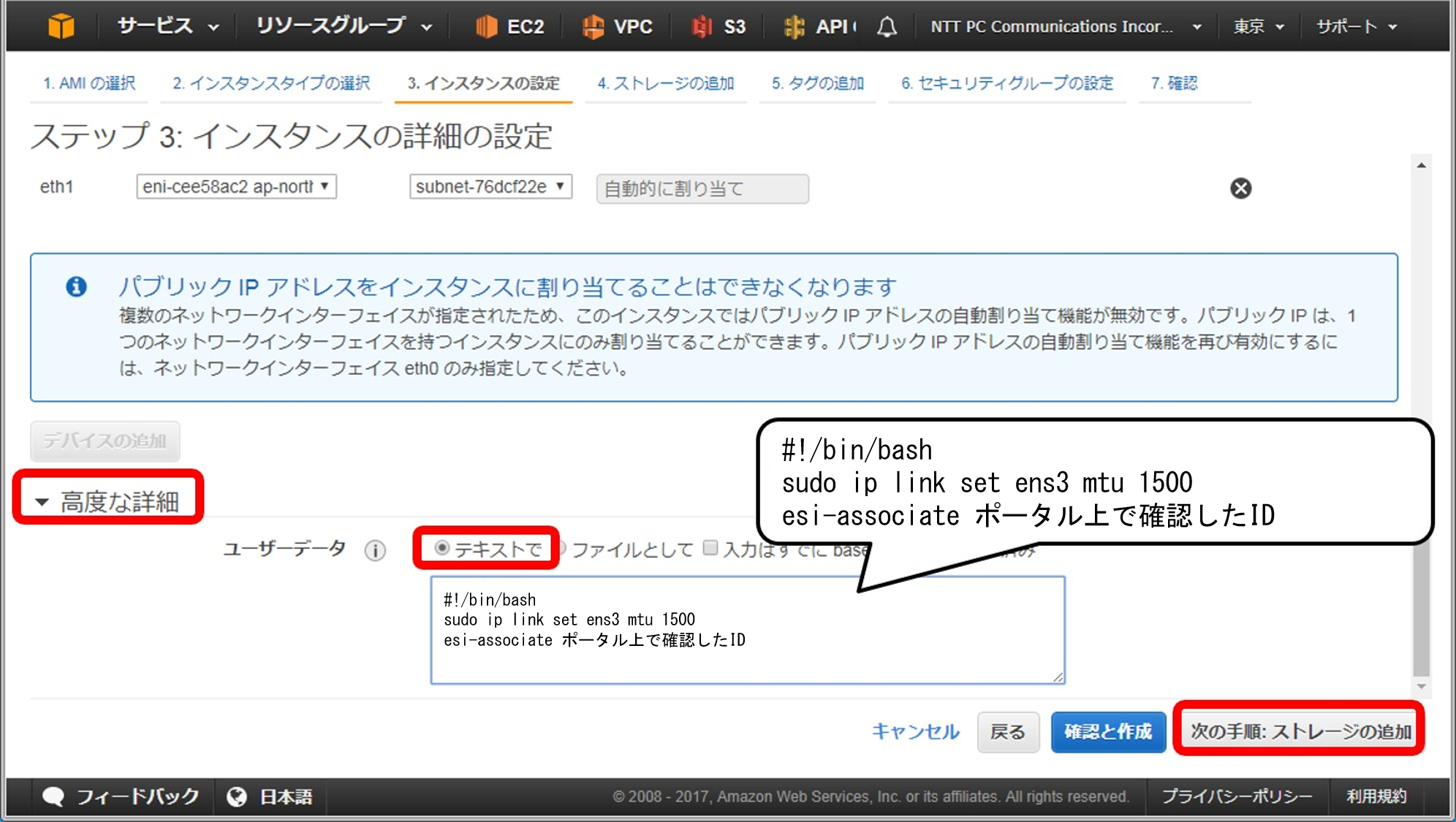Click the キャンセル link

915,731
